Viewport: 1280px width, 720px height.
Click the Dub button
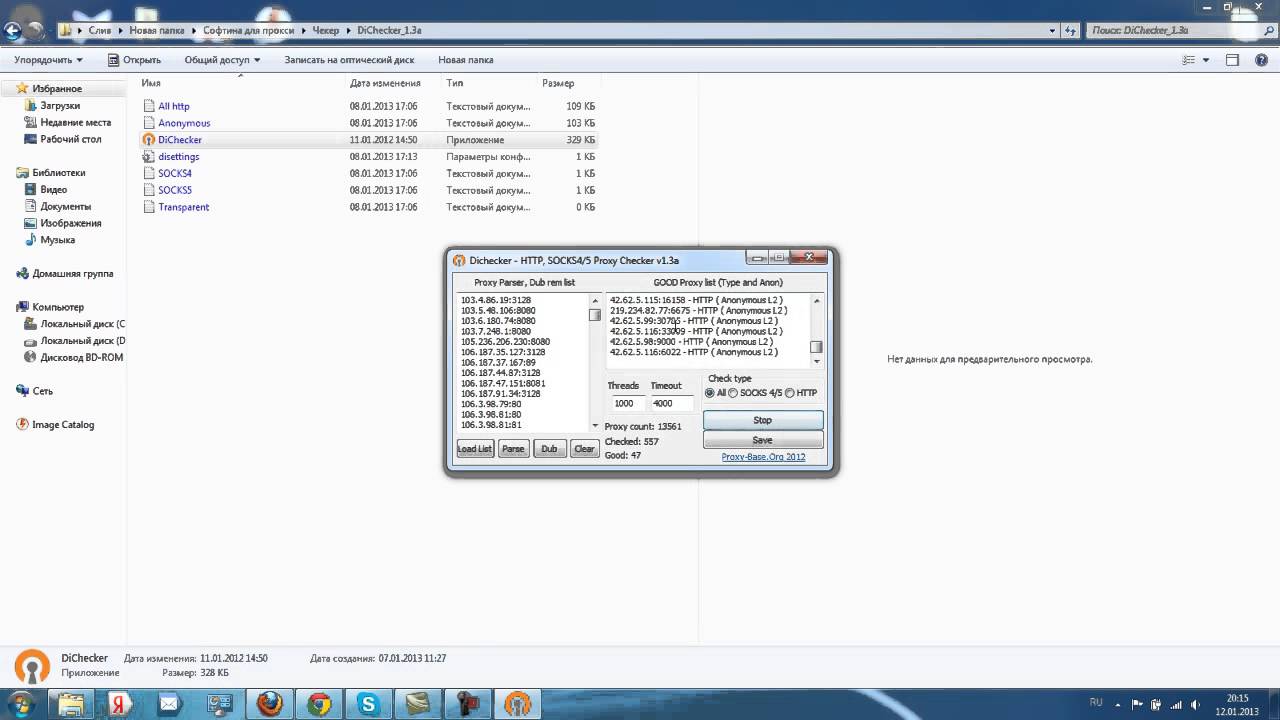click(x=549, y=449)
